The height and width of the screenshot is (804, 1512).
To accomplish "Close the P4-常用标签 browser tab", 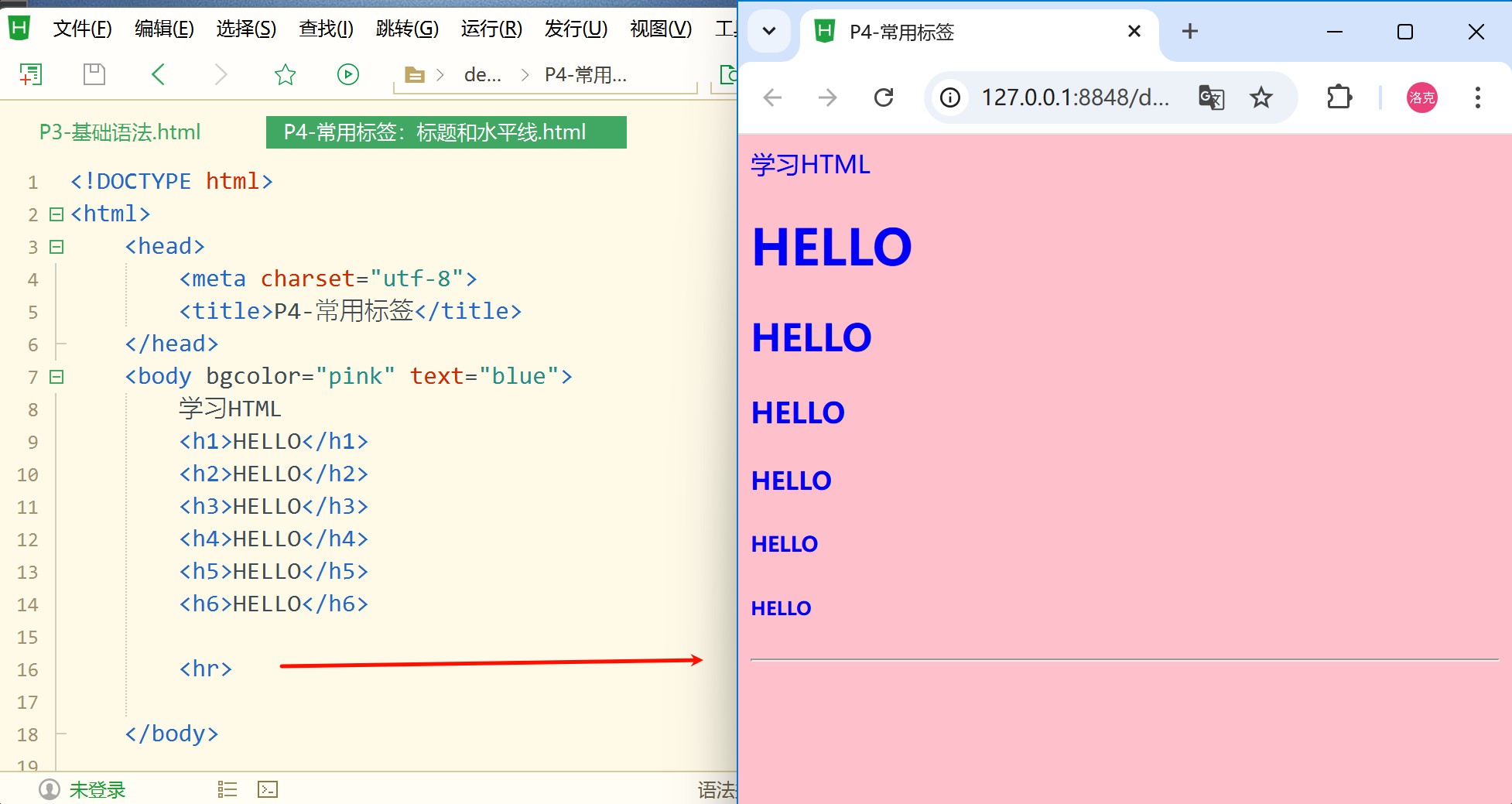I will click(x=1134, y=32).
